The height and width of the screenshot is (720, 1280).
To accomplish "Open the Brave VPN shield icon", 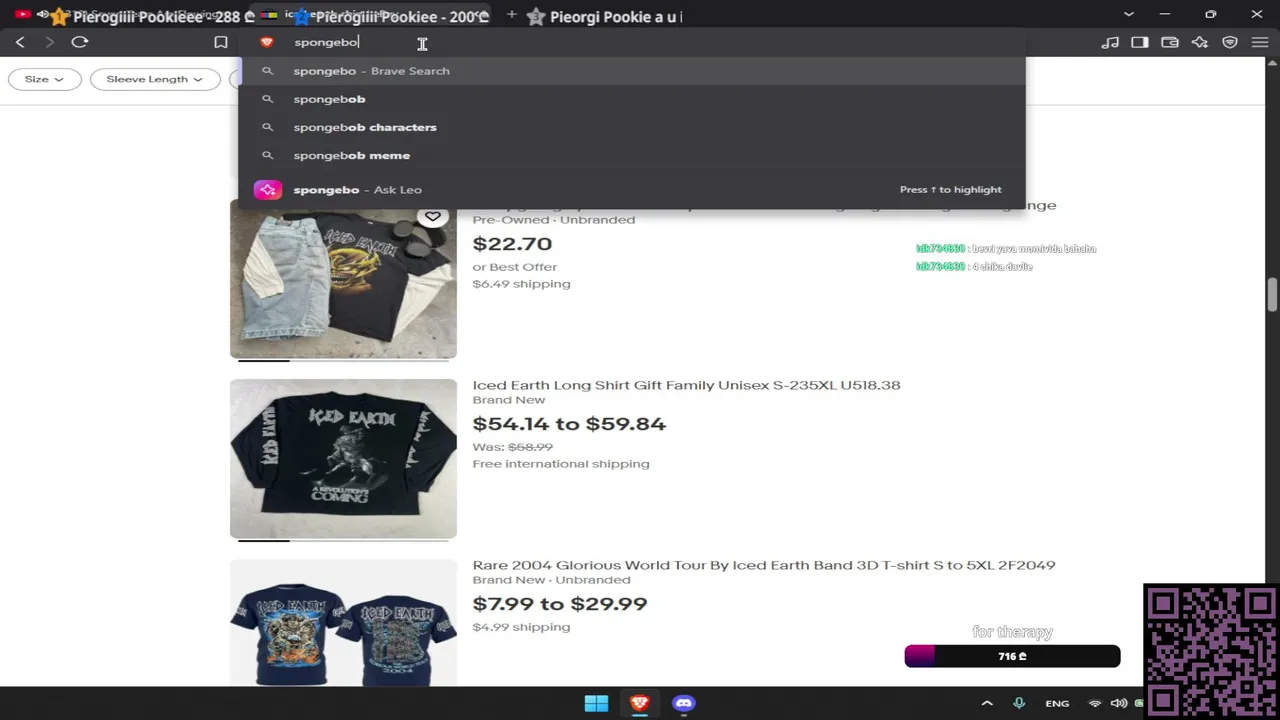I will pos(1230,42).
